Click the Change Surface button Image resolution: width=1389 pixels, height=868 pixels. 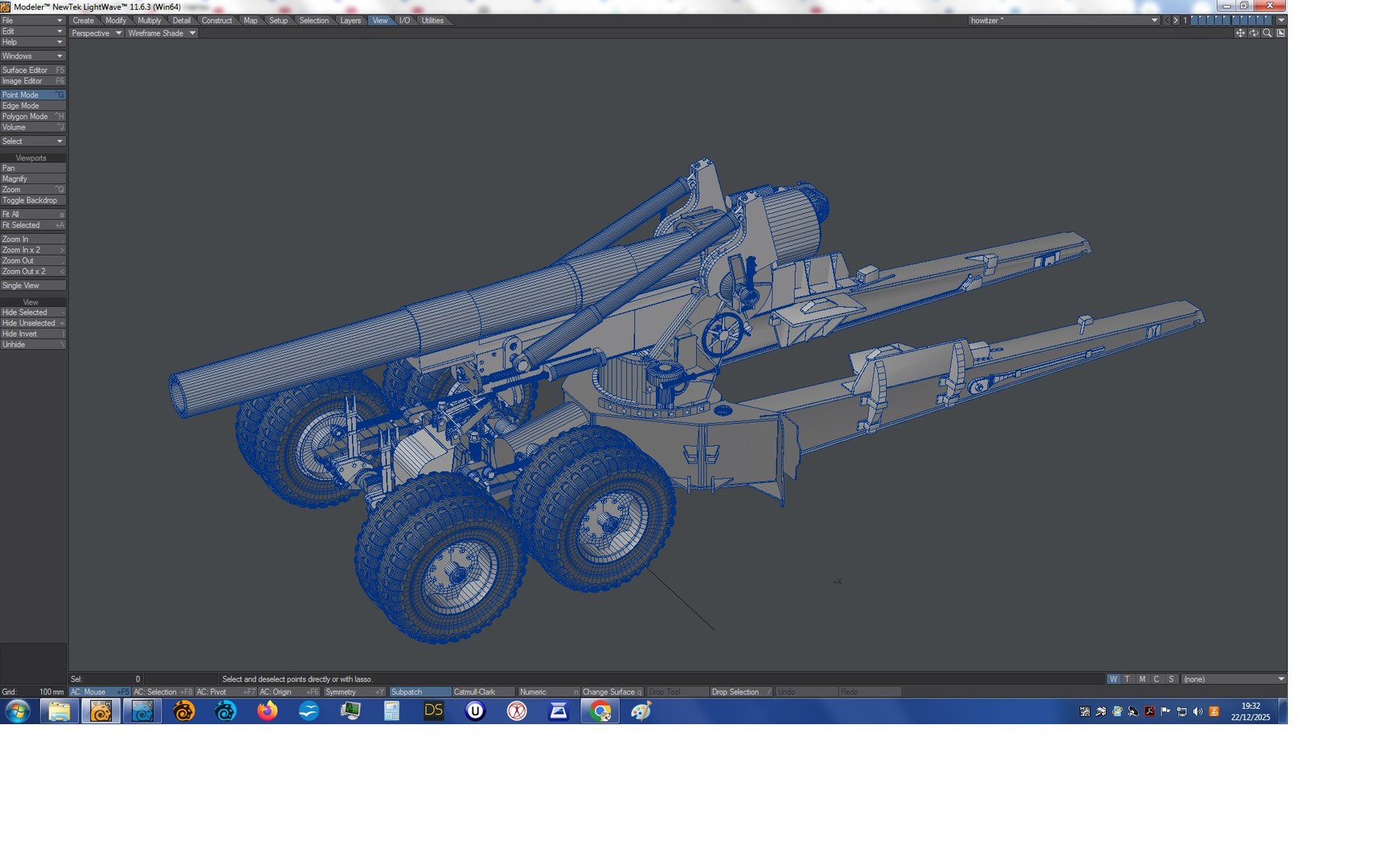tap(613, 692)
